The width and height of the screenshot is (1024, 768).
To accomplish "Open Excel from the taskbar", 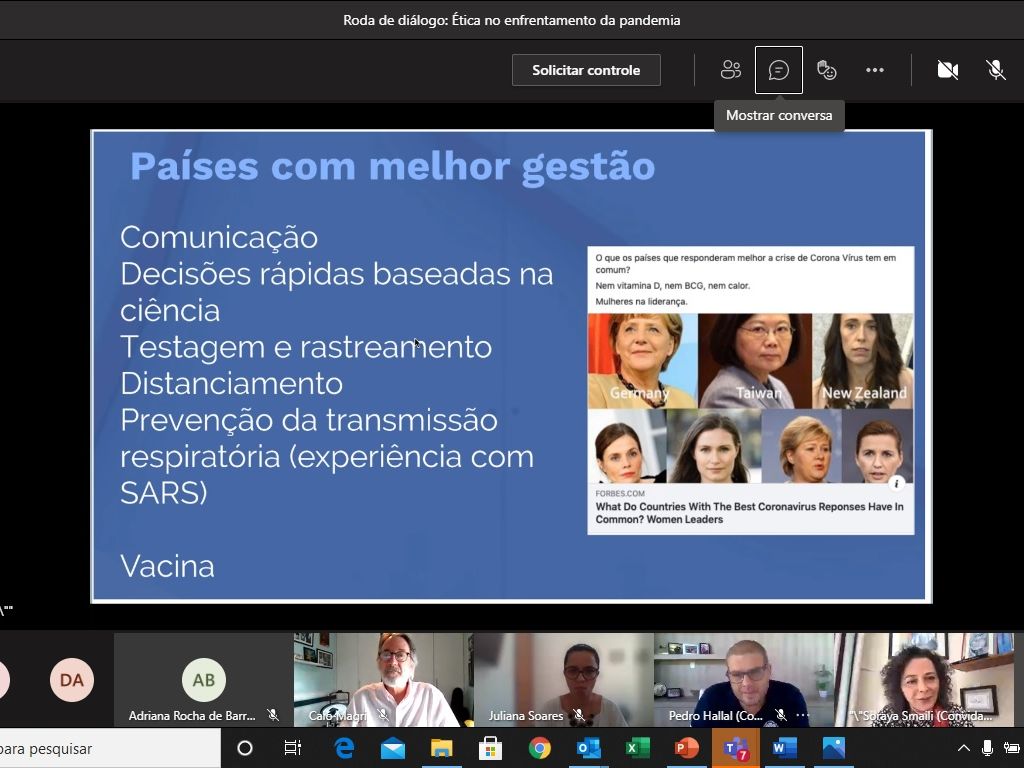I will point(638,748).
